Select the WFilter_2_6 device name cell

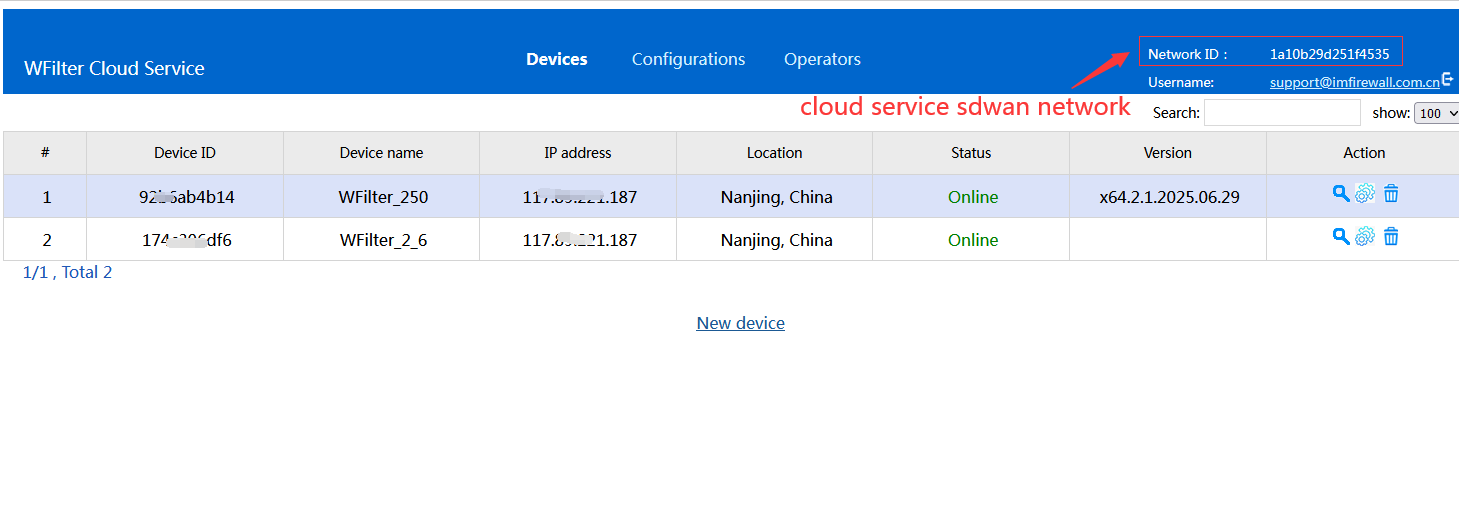[383, 240]
